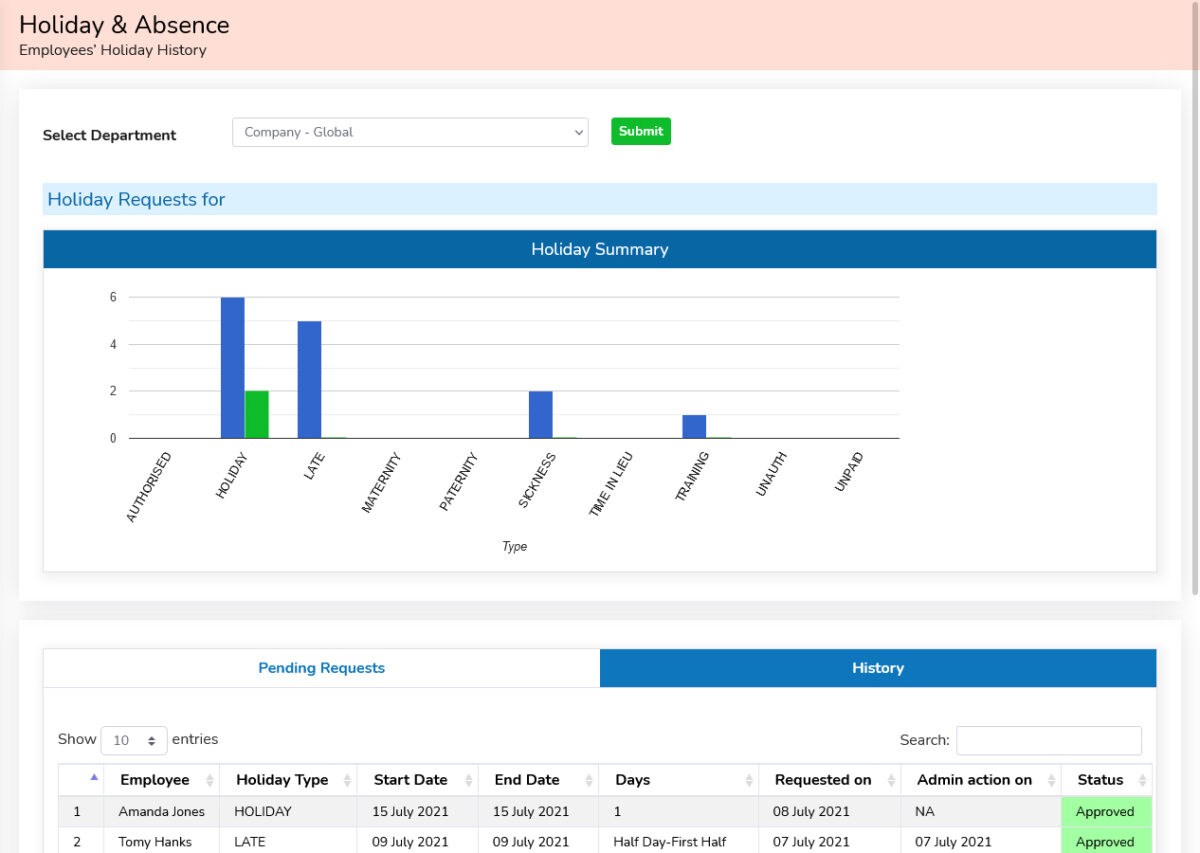Sort table by Holiday Type column
The image size is (1200, 853).
(x=289, y=780)
